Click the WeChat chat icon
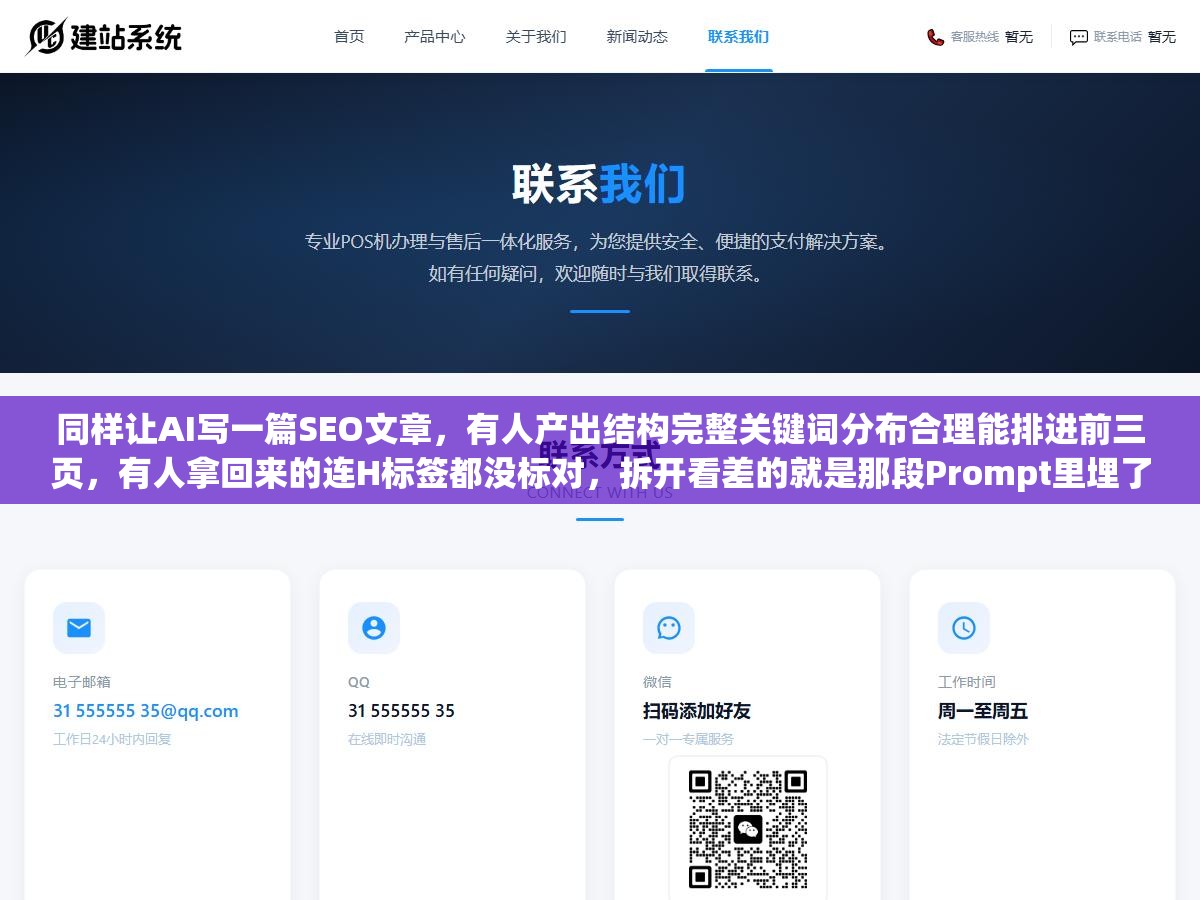Screen dimensions: 1200x900 (669, 628)
